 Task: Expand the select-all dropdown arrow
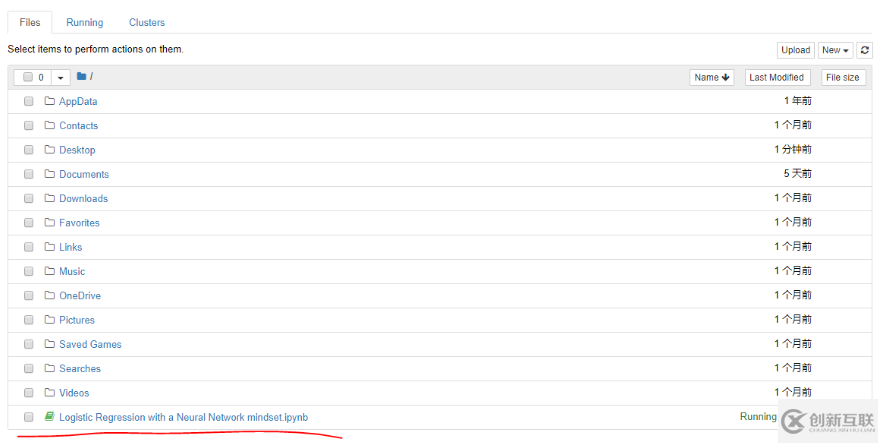[x=60, y=77]
